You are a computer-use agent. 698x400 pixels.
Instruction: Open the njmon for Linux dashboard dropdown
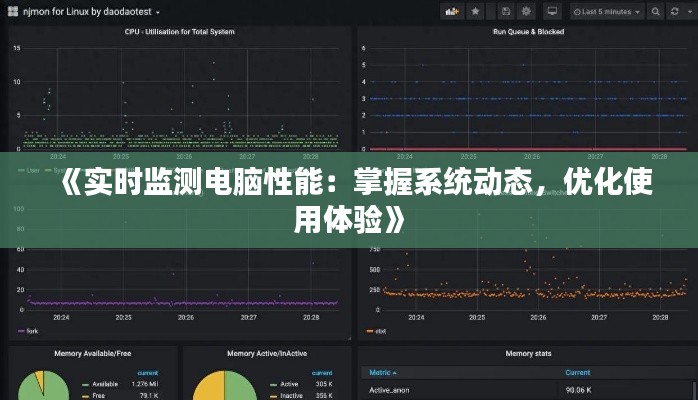[x=80, y=12]
